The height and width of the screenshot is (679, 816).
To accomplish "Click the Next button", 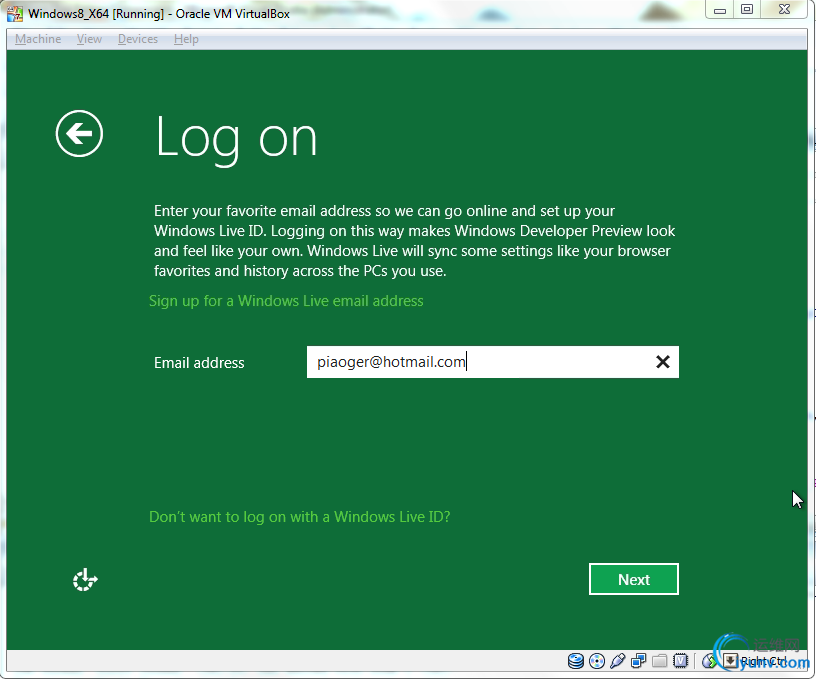I will tap(634, 579).
